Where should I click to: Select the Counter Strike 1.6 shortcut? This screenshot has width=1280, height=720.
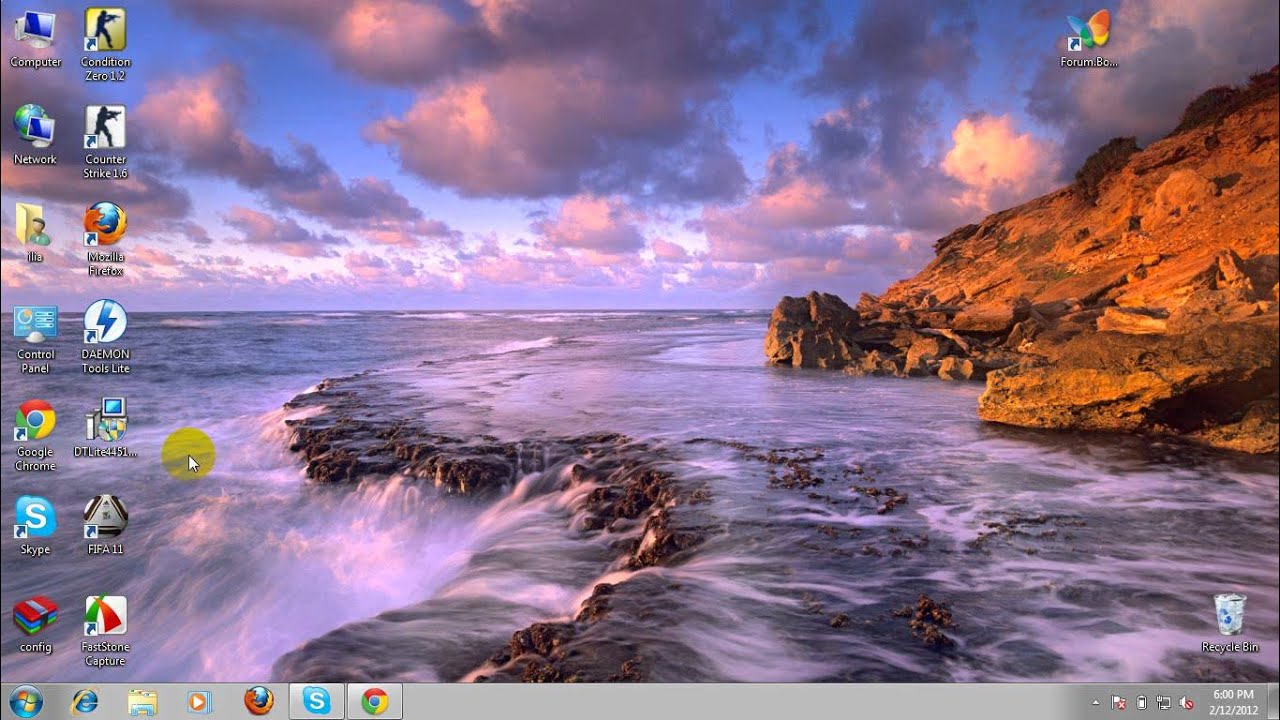[x=105, y=141]
